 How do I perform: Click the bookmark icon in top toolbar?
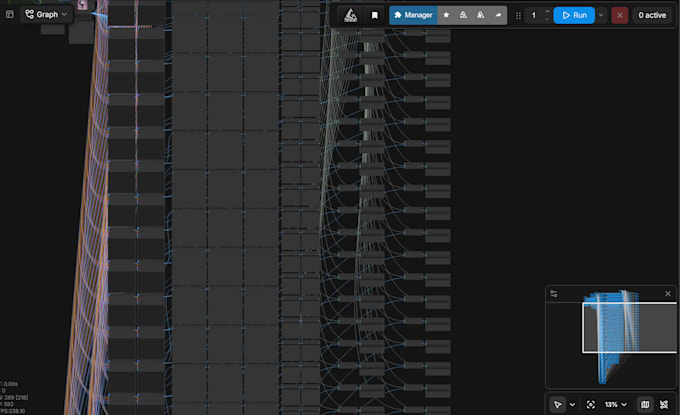click(375, 15)
